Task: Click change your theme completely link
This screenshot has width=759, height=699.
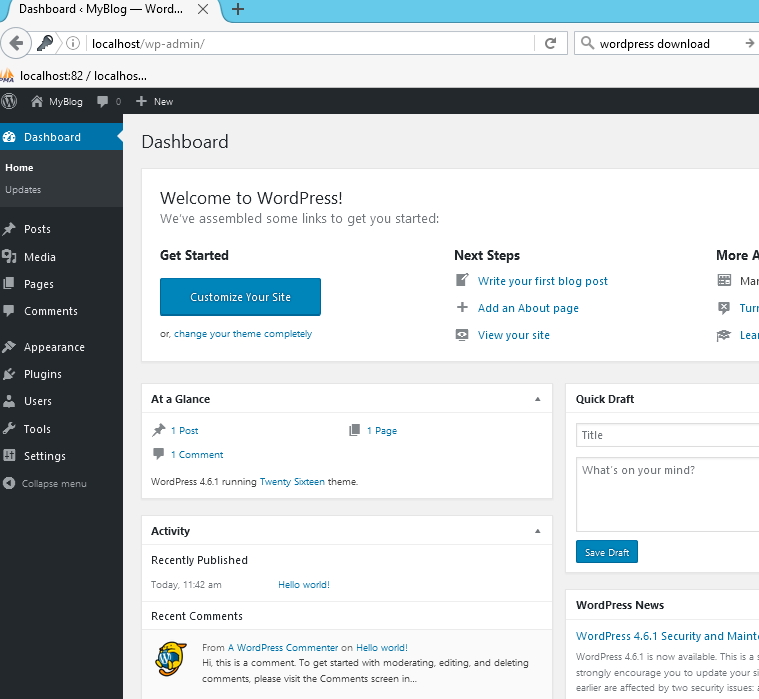Action: [243, 334]
